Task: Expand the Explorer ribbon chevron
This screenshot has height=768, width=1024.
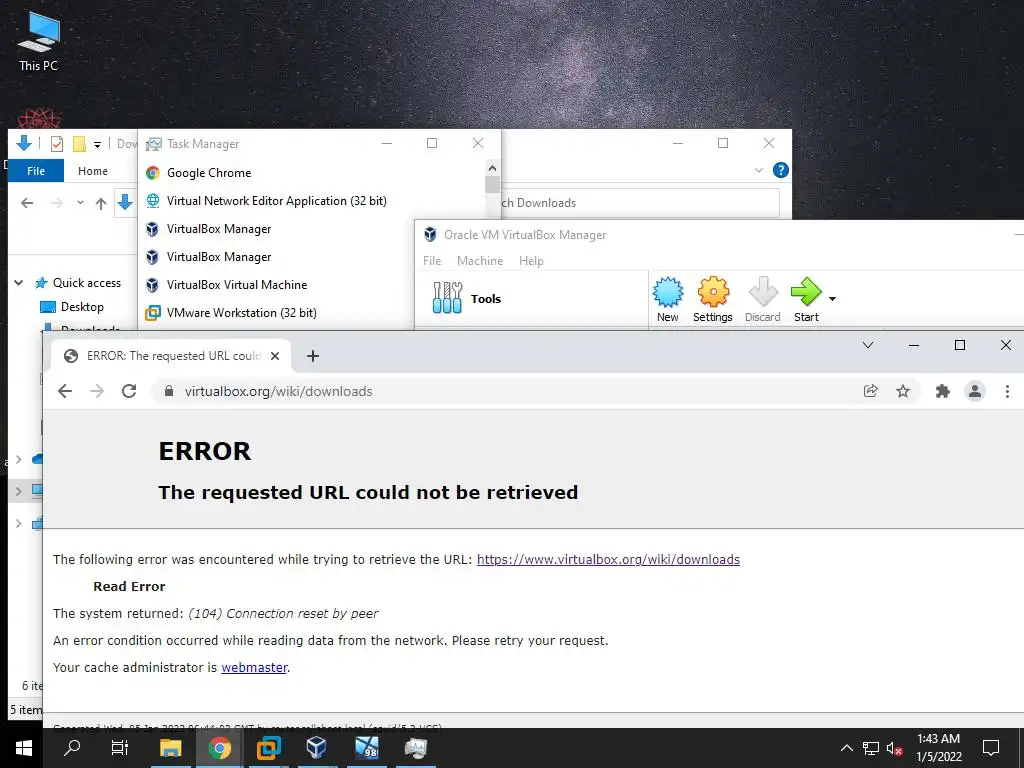Action: [759, 170]
